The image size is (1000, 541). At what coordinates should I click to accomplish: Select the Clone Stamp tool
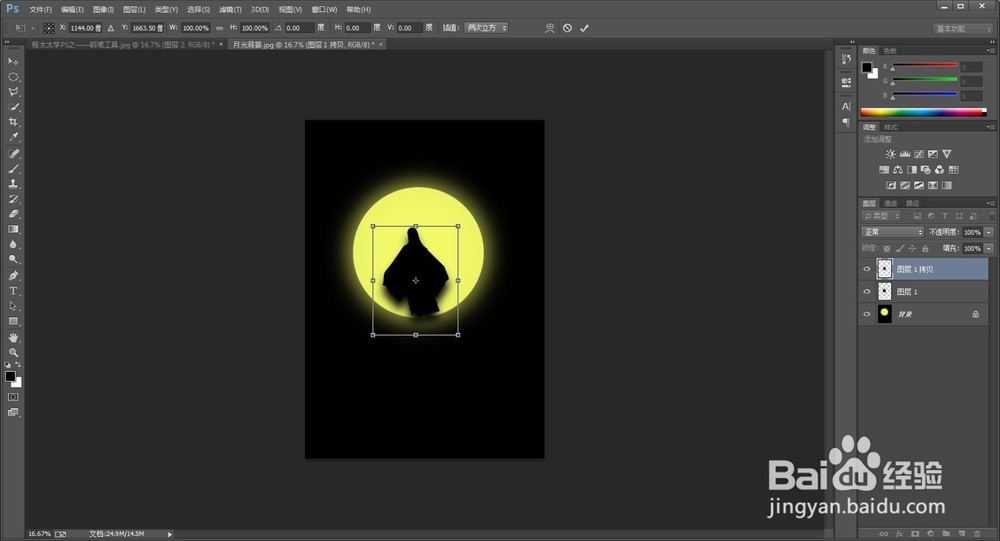[x=13, y=184]
